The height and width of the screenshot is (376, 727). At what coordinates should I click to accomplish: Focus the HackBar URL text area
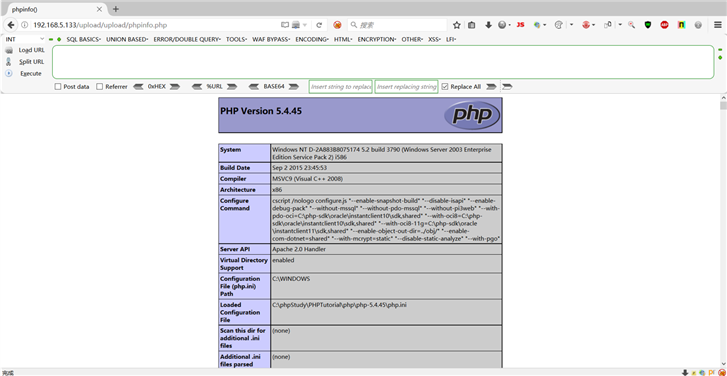(383, 62)
